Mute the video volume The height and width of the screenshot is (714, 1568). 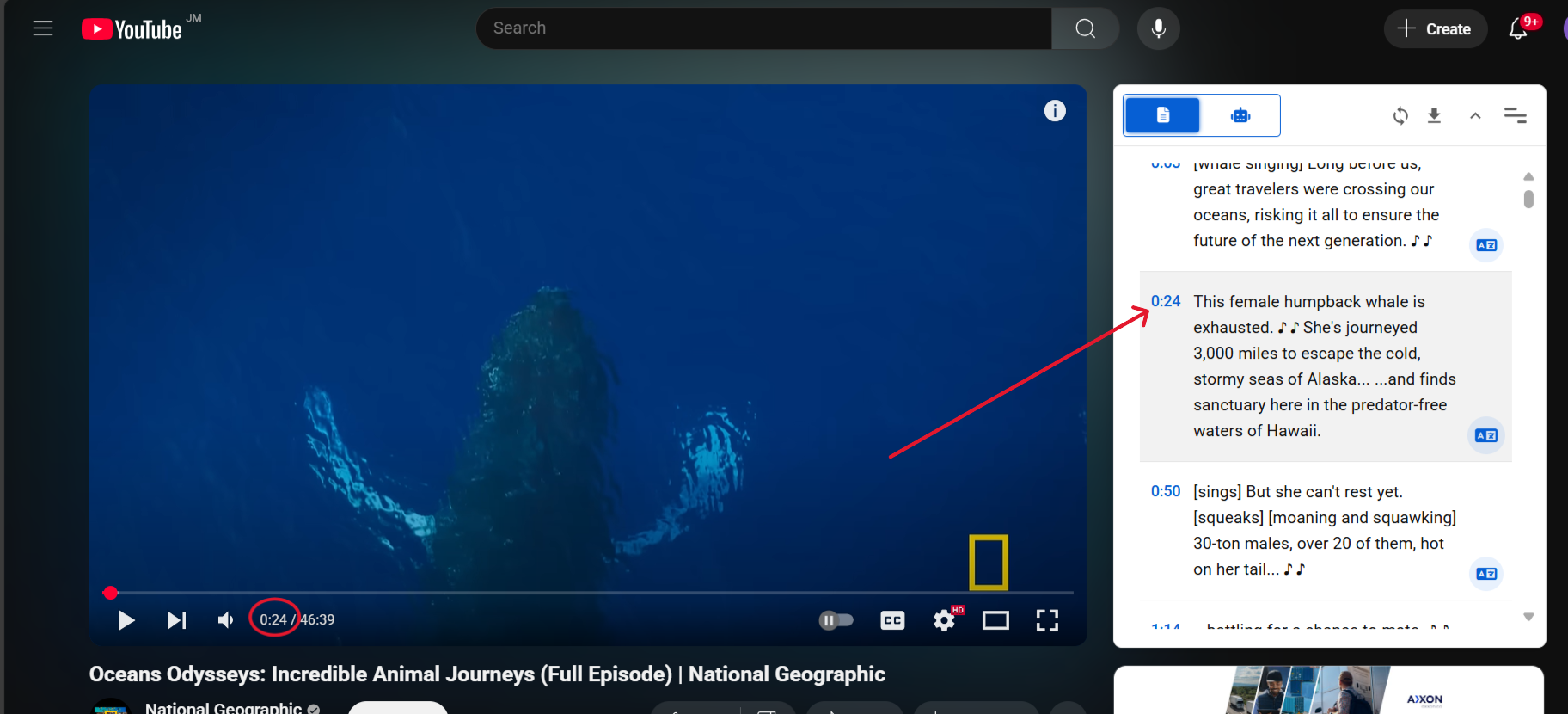coord(225,620)
